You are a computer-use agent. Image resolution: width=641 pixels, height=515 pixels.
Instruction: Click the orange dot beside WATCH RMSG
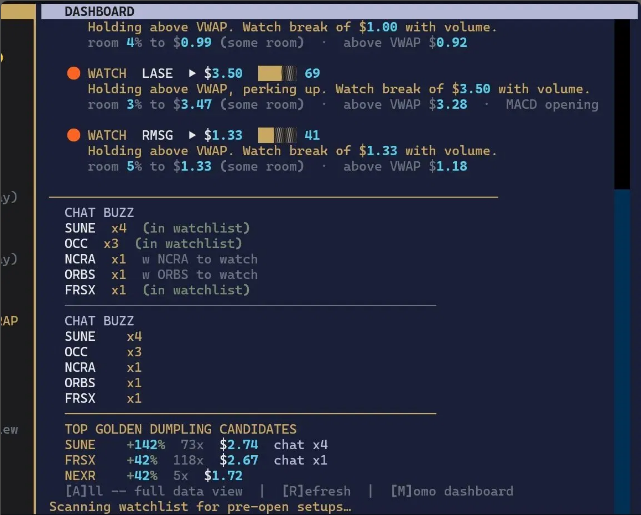click(74, 135)
